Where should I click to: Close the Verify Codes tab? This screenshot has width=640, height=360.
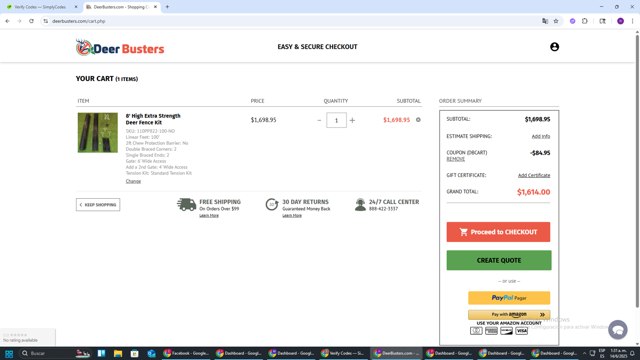coord(76,7)
